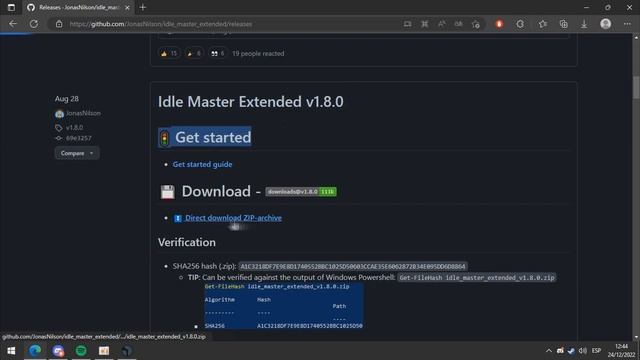
Task: Open commit 69e3257 link
Action: [x=79, y=138]
